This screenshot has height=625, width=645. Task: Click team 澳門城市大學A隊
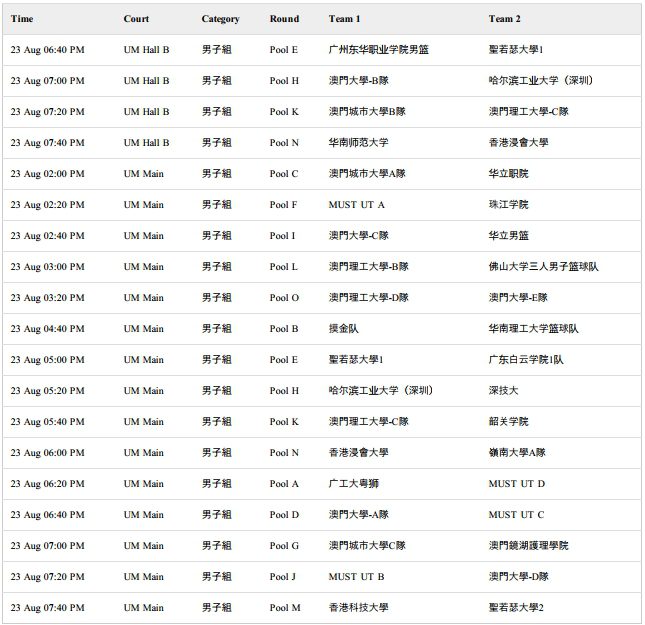(x=367, y=174)
